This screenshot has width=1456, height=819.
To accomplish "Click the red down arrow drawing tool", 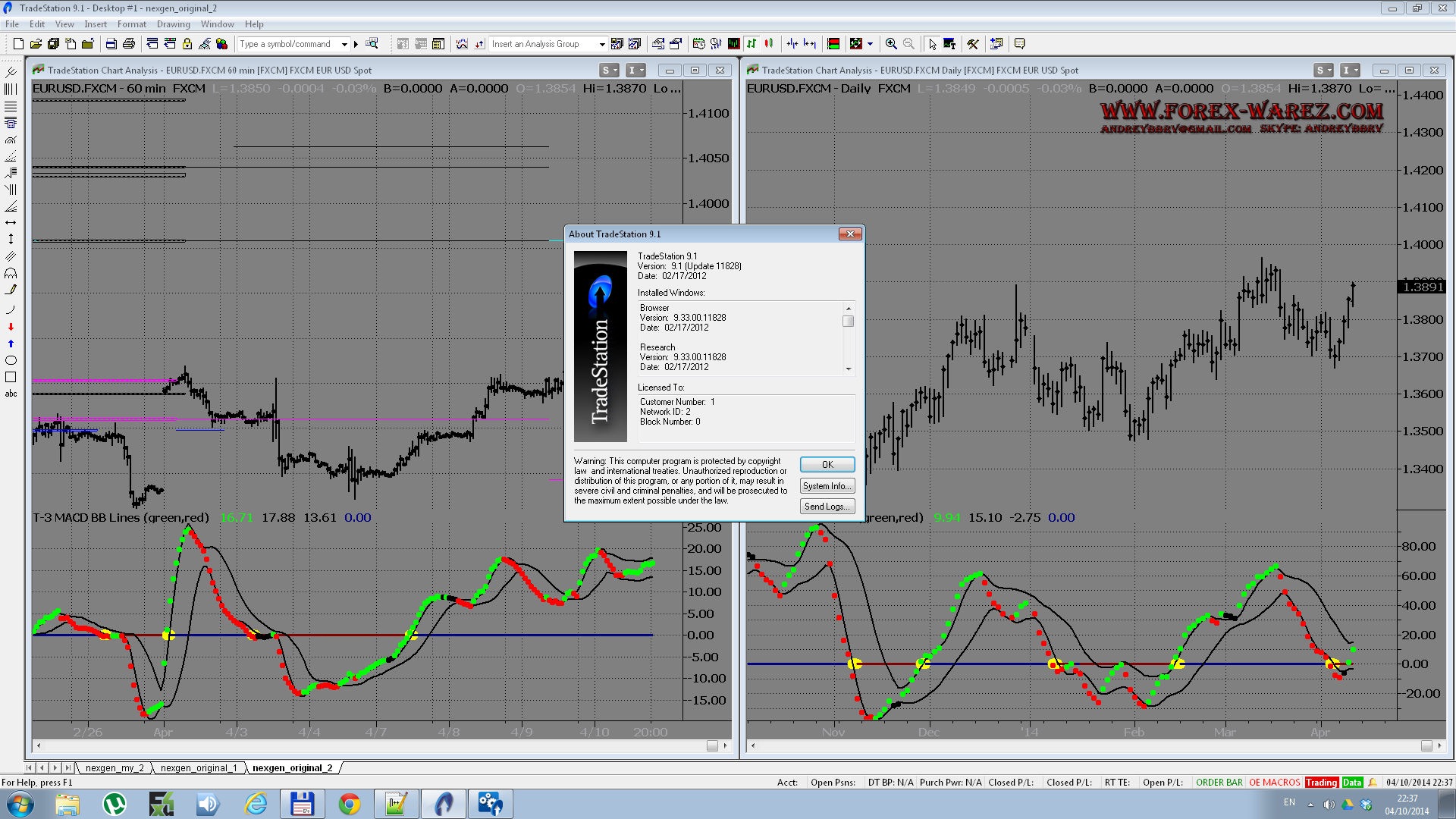I will coord(11,327).
